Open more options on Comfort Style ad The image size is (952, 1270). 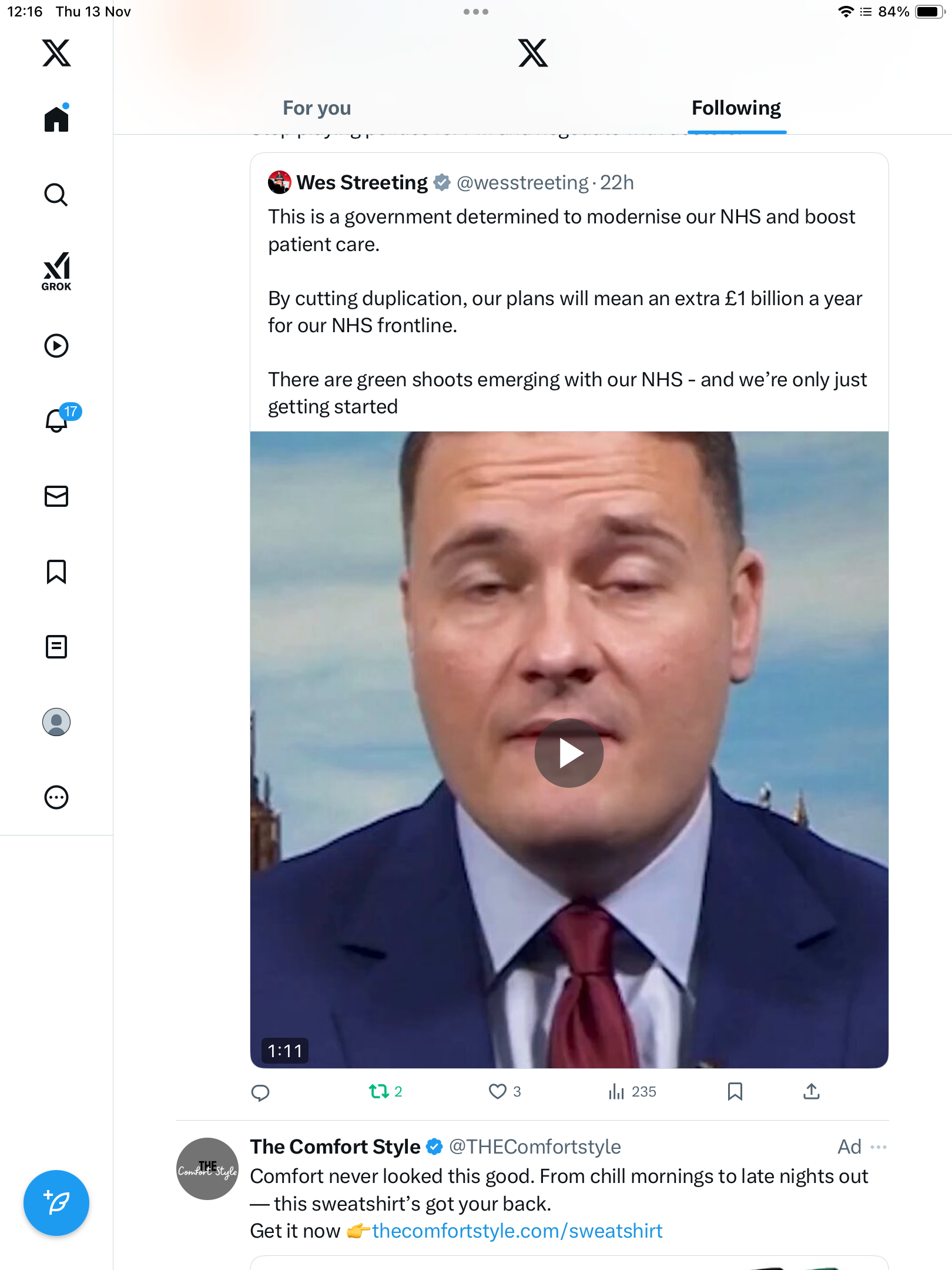tap(879, 1147)
